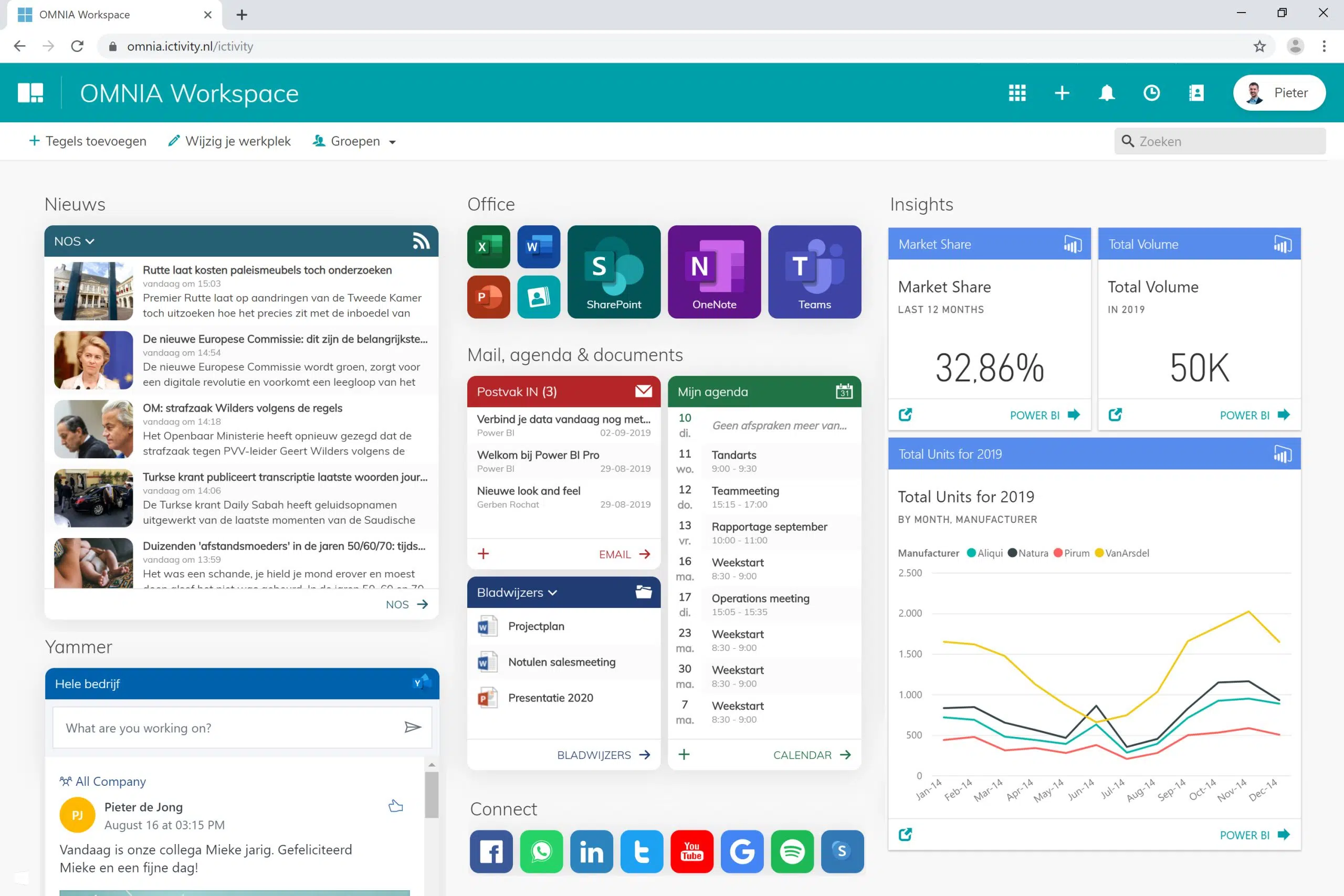The width and height of the screenshot is (1344, 896).
Task: Click the notifications bell icon
Action: [x=1106, y=92]
